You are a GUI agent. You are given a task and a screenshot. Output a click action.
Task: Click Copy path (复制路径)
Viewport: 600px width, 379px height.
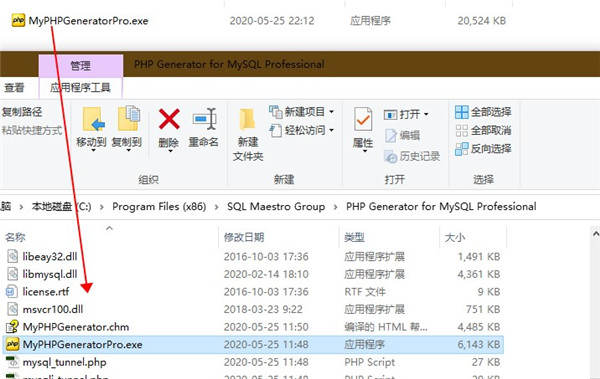pos(22,112)
